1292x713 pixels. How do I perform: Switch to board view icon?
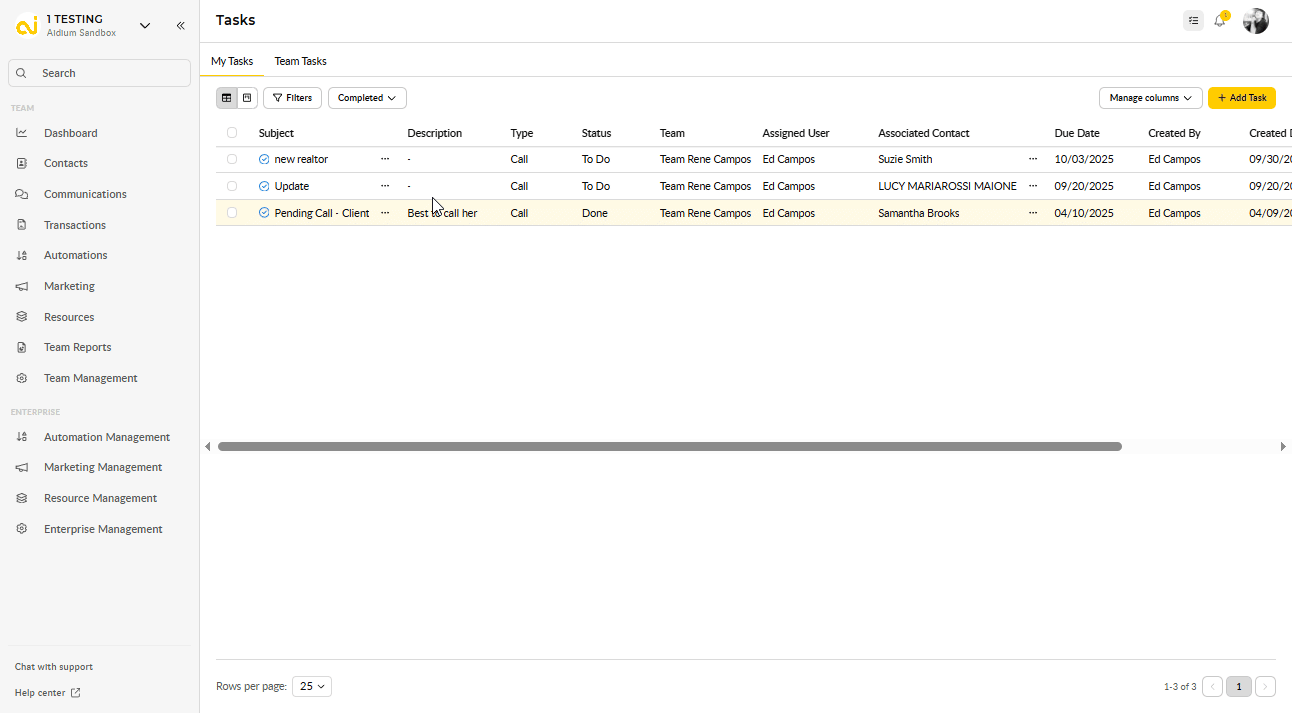click(x=247, y=98)
